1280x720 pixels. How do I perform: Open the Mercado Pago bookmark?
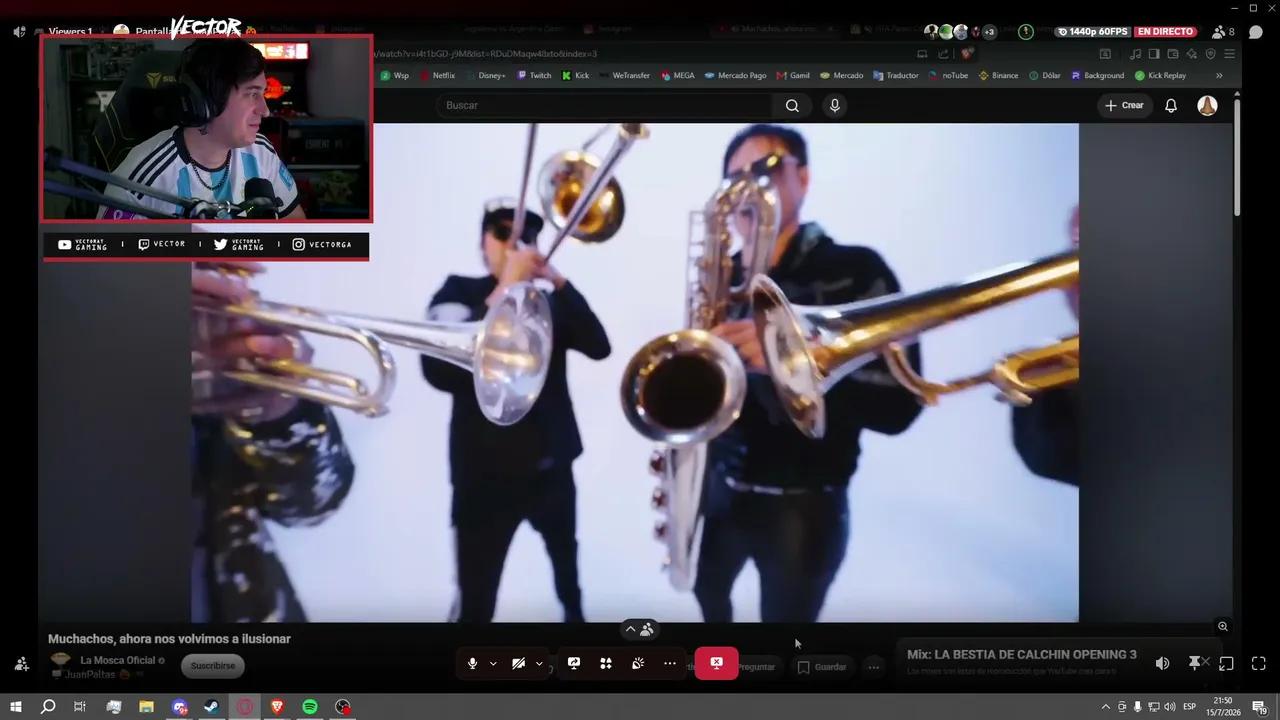click(735, 75)
